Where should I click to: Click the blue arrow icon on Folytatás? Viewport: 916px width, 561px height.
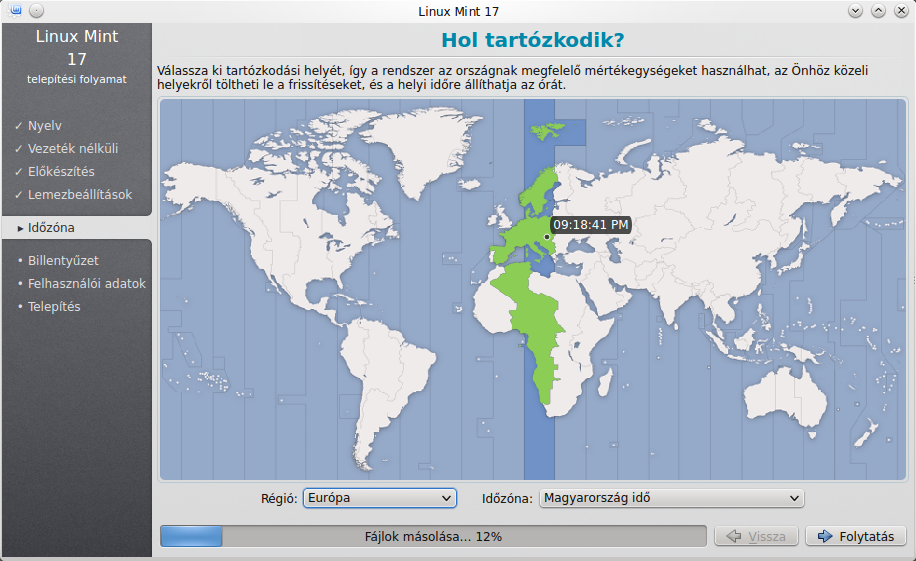[825, 536]
